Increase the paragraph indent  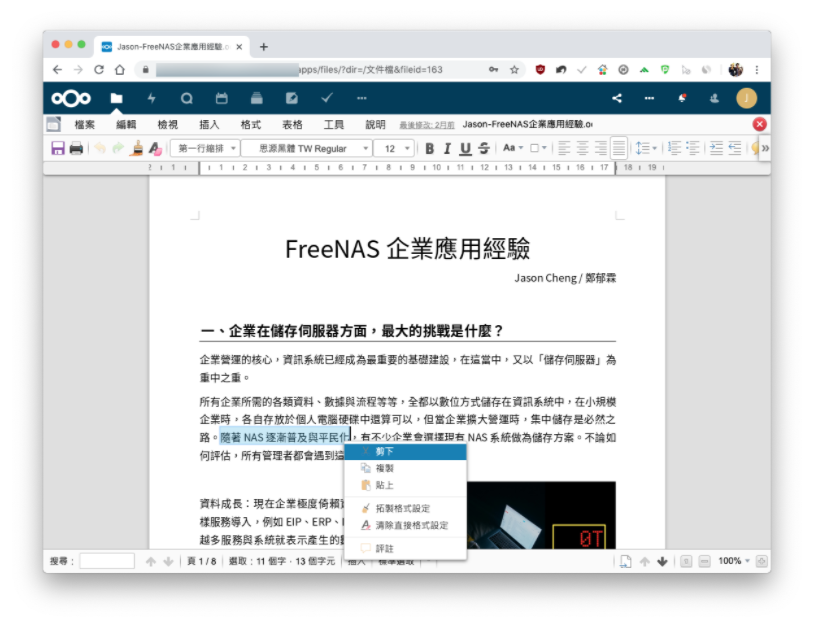pyautogui.click(x=716, y=148)
